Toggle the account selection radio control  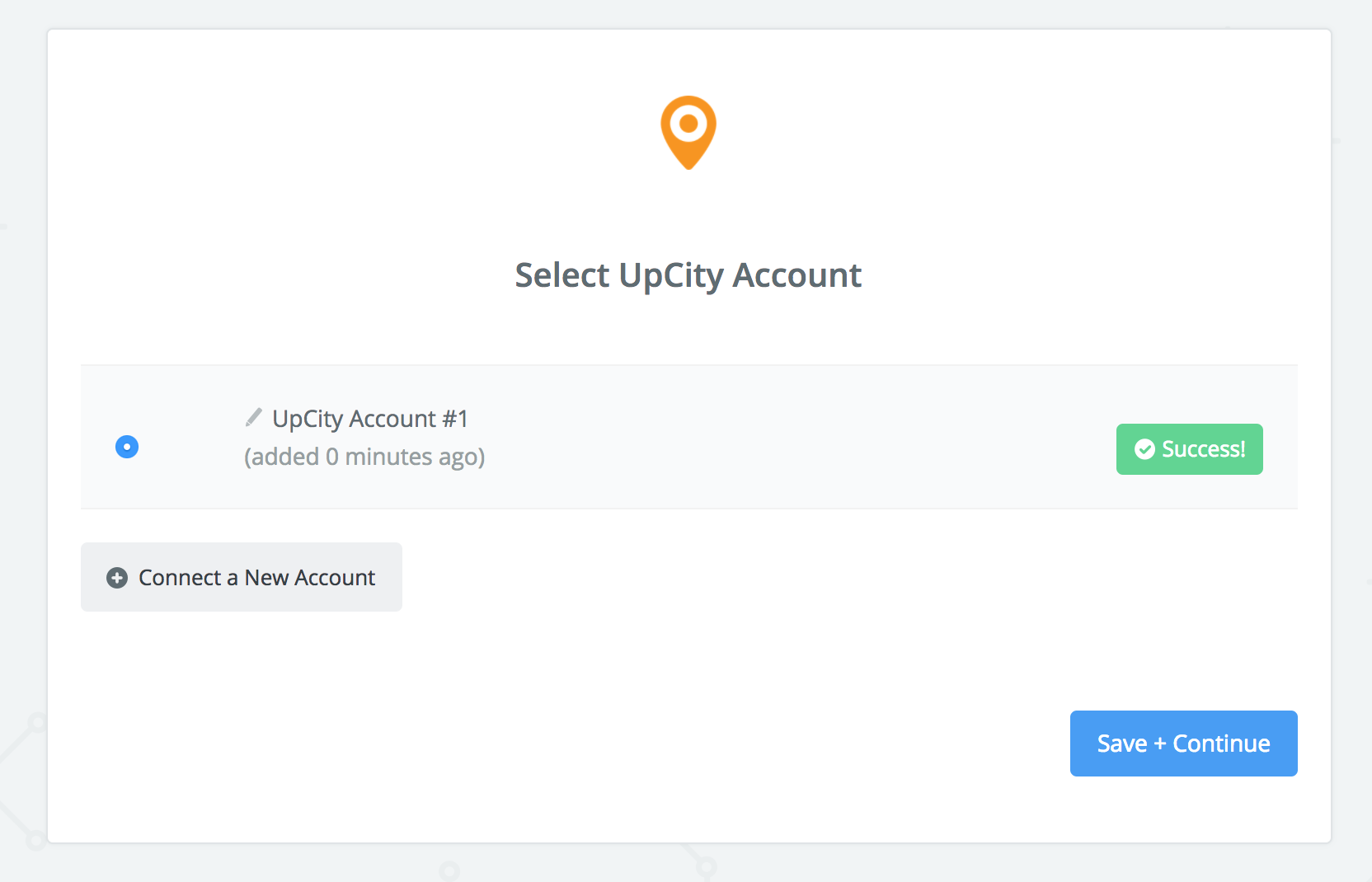[x=126, y=447]
